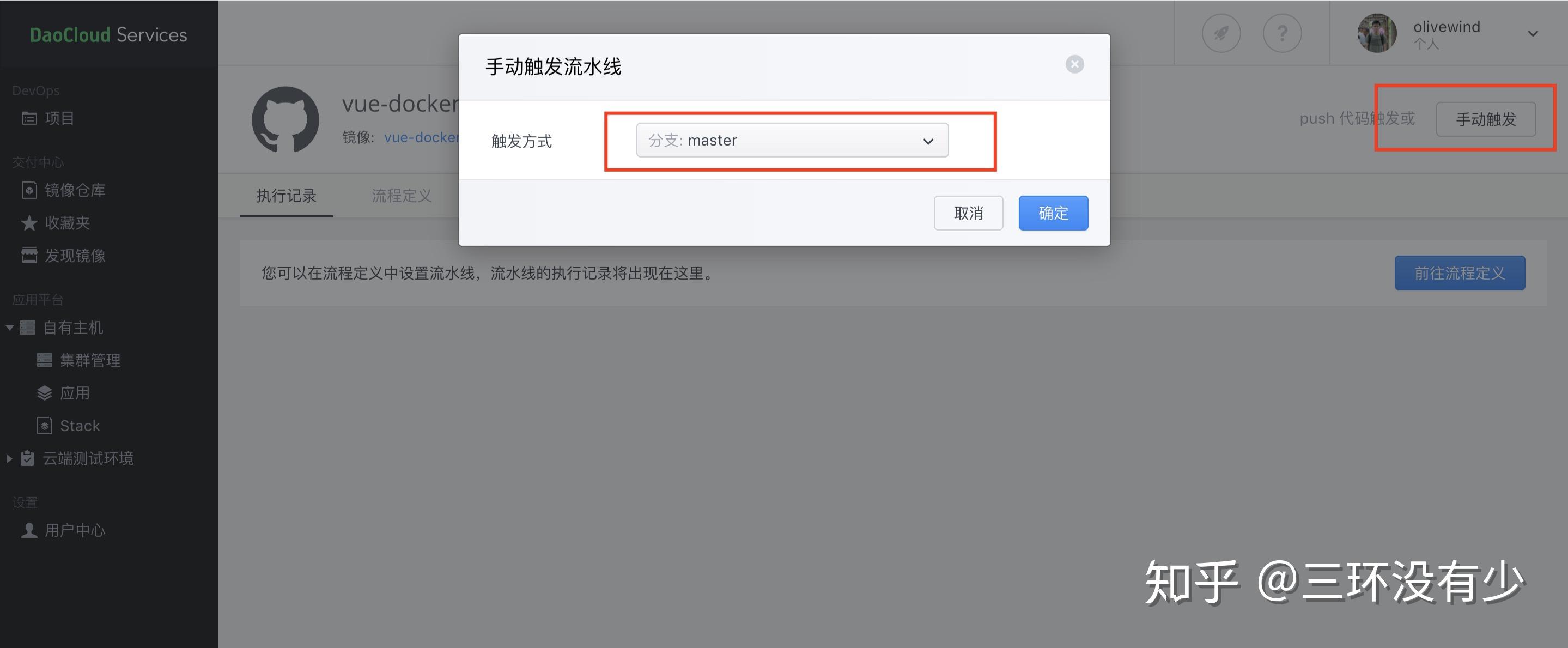
Task: Open the help question mark icon
Action: coord(1282,33)
